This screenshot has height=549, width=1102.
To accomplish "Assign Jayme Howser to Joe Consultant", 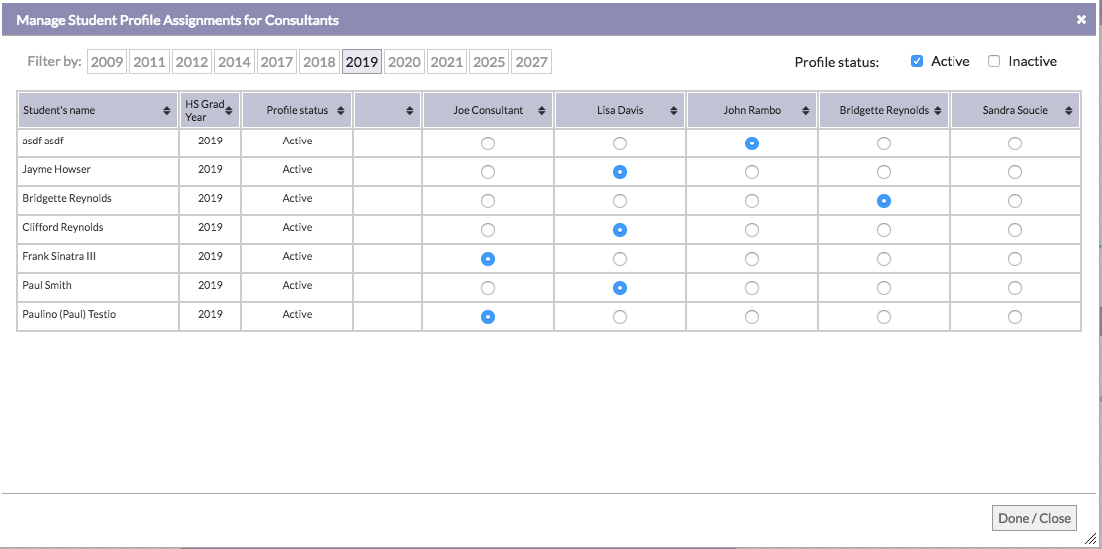I will pos(488,172).
